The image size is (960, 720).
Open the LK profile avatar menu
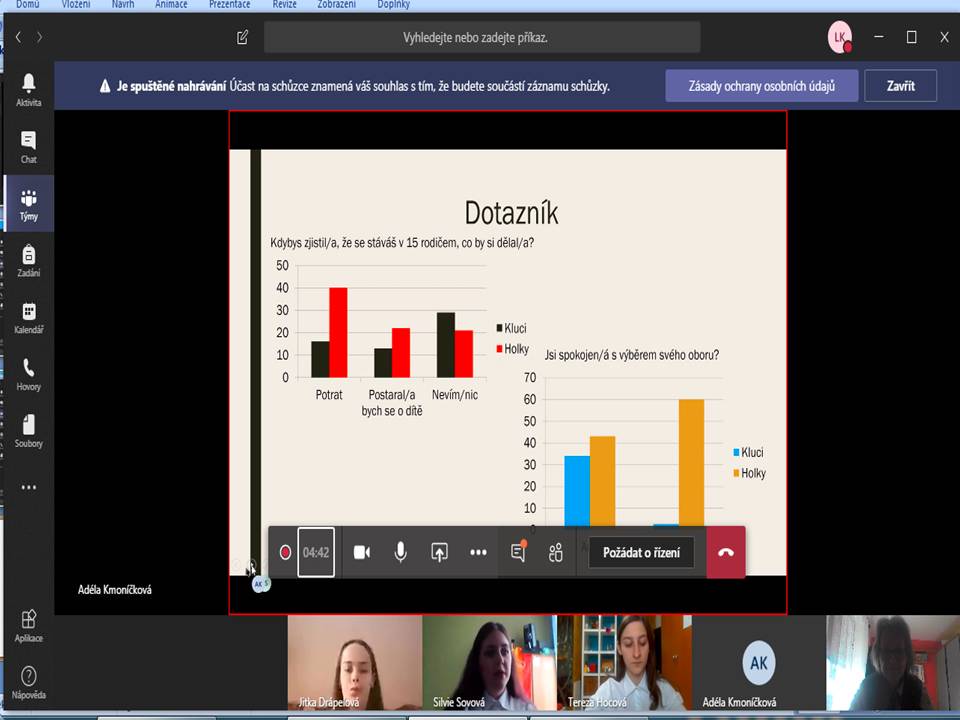[x=840, y=38]
